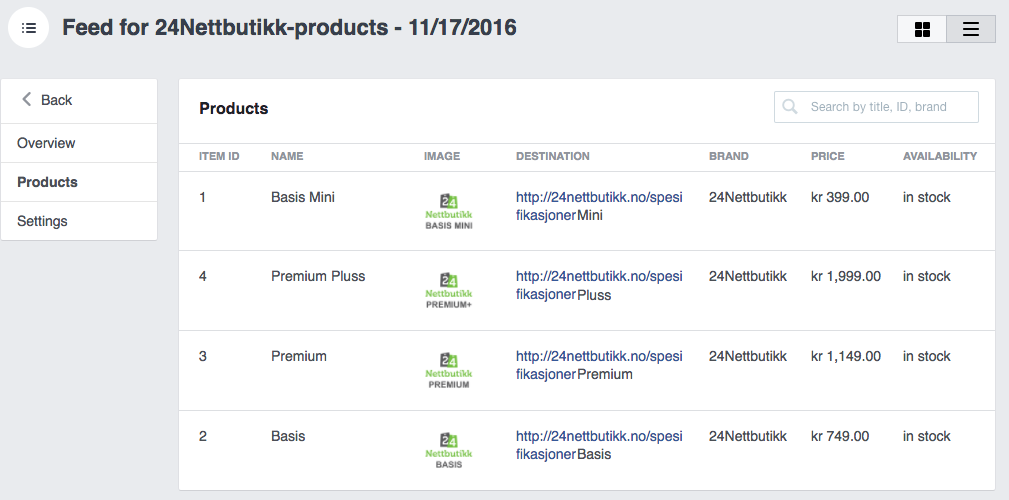Follow the Premium Pluss destination link

(599, 285)
